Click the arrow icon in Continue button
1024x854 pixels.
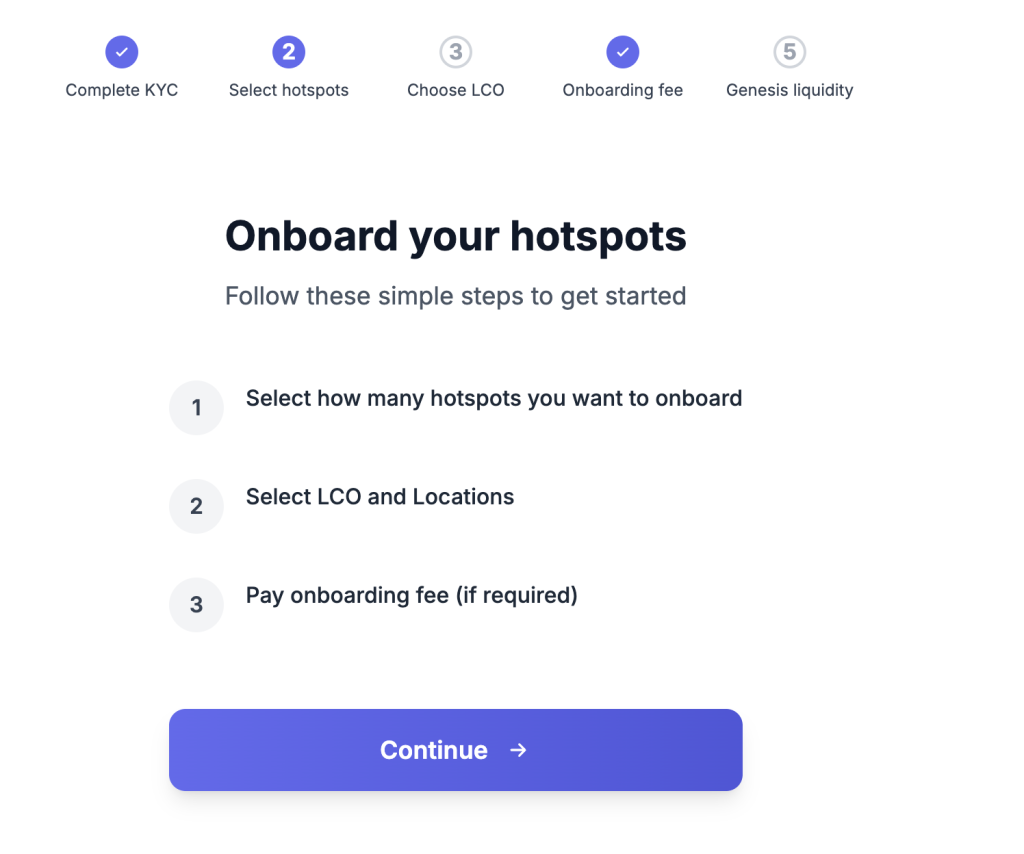pos(518,750)
